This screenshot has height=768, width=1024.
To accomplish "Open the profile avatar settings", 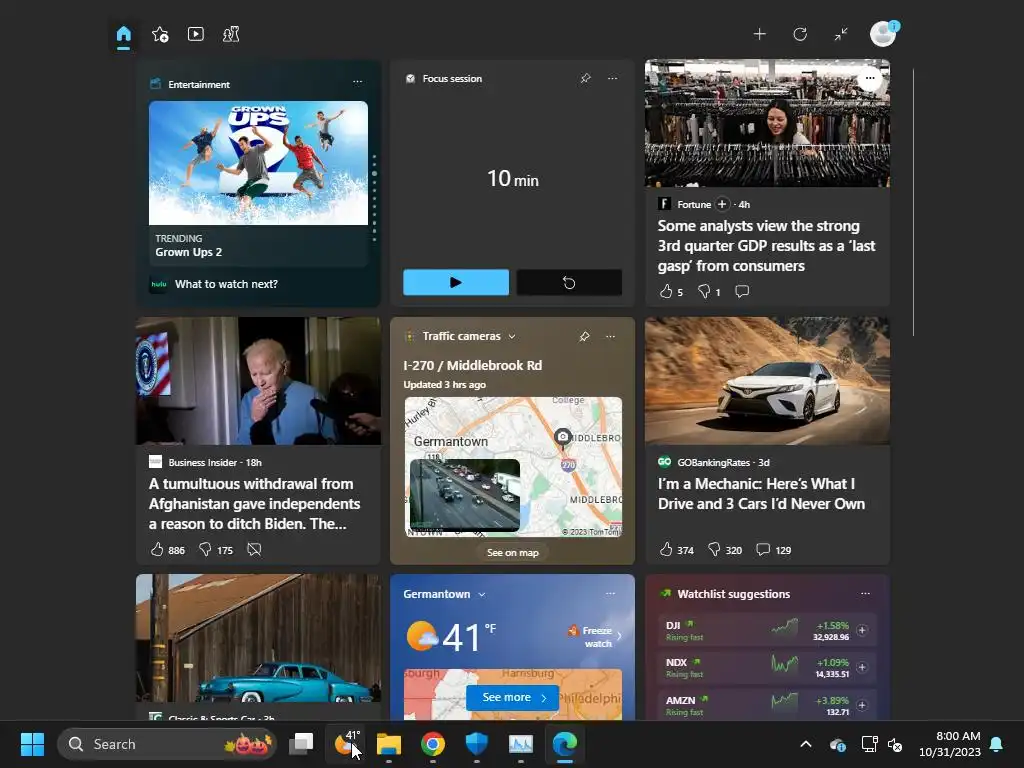I will pos(883,34).
